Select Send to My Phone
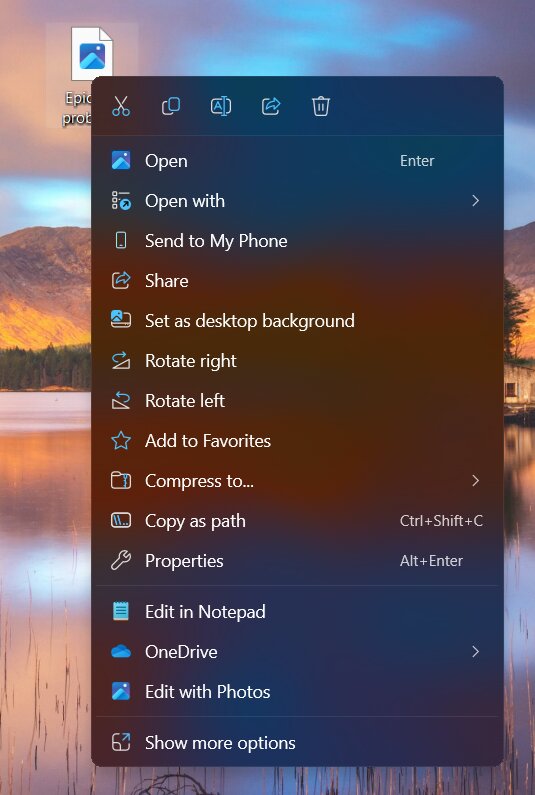This screenshot has width=535, height=795. pos(297,240)
